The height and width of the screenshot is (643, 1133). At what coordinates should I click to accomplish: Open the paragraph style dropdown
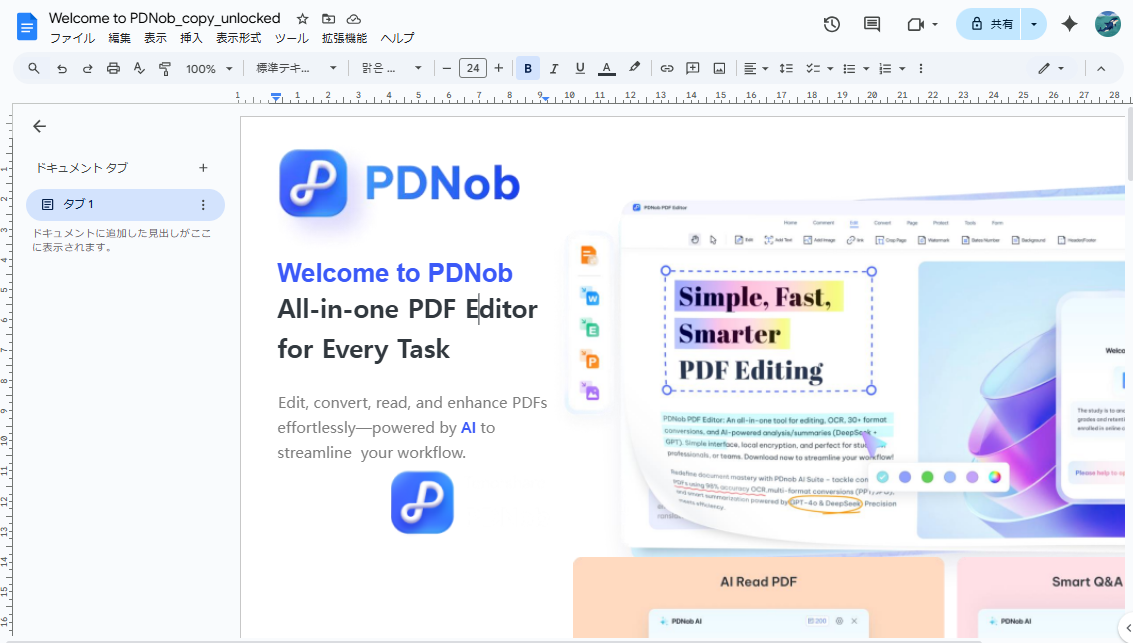(x=296, y=69)
